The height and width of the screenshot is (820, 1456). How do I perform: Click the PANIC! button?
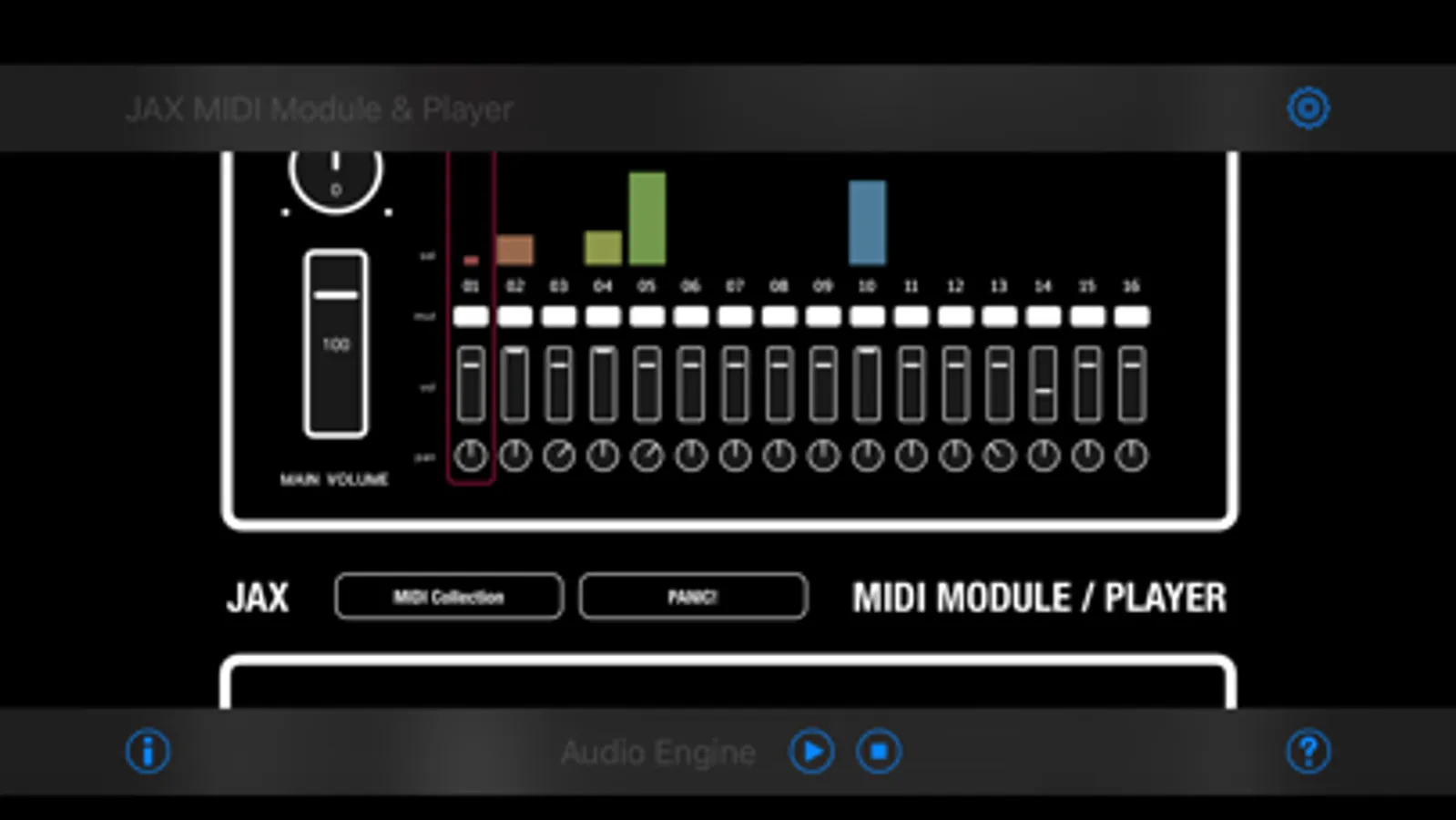click(693, 597)
